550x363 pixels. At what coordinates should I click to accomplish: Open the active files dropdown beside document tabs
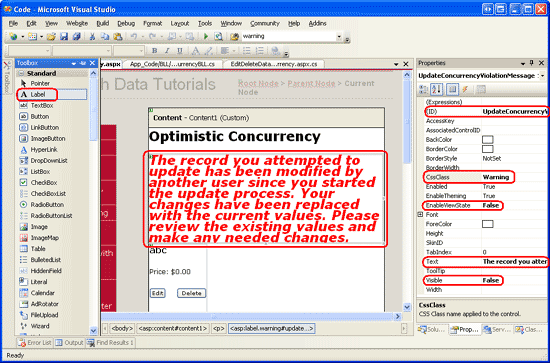[396, 64]
